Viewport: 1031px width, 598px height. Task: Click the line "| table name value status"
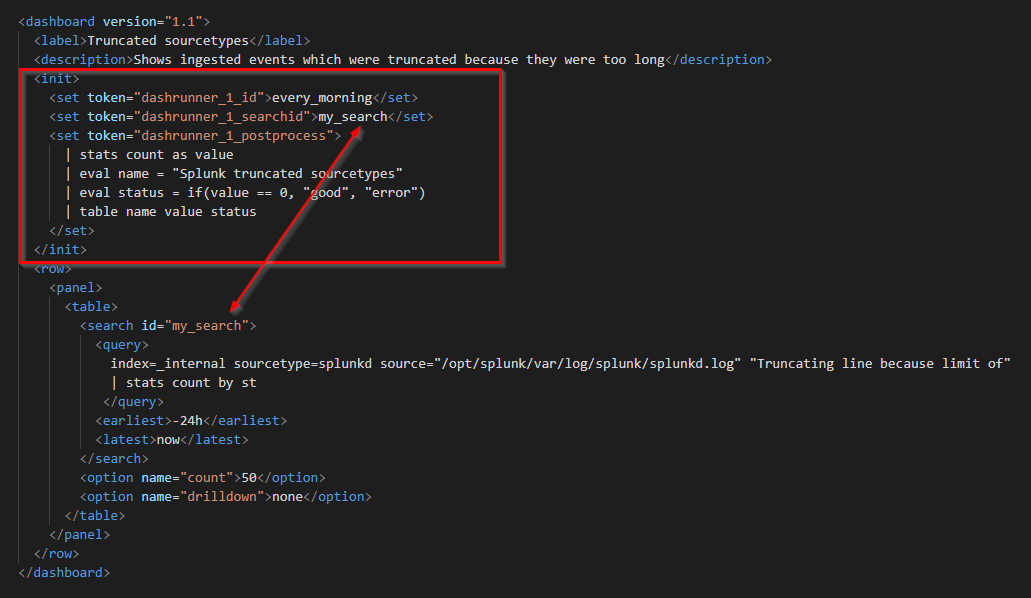160,212
